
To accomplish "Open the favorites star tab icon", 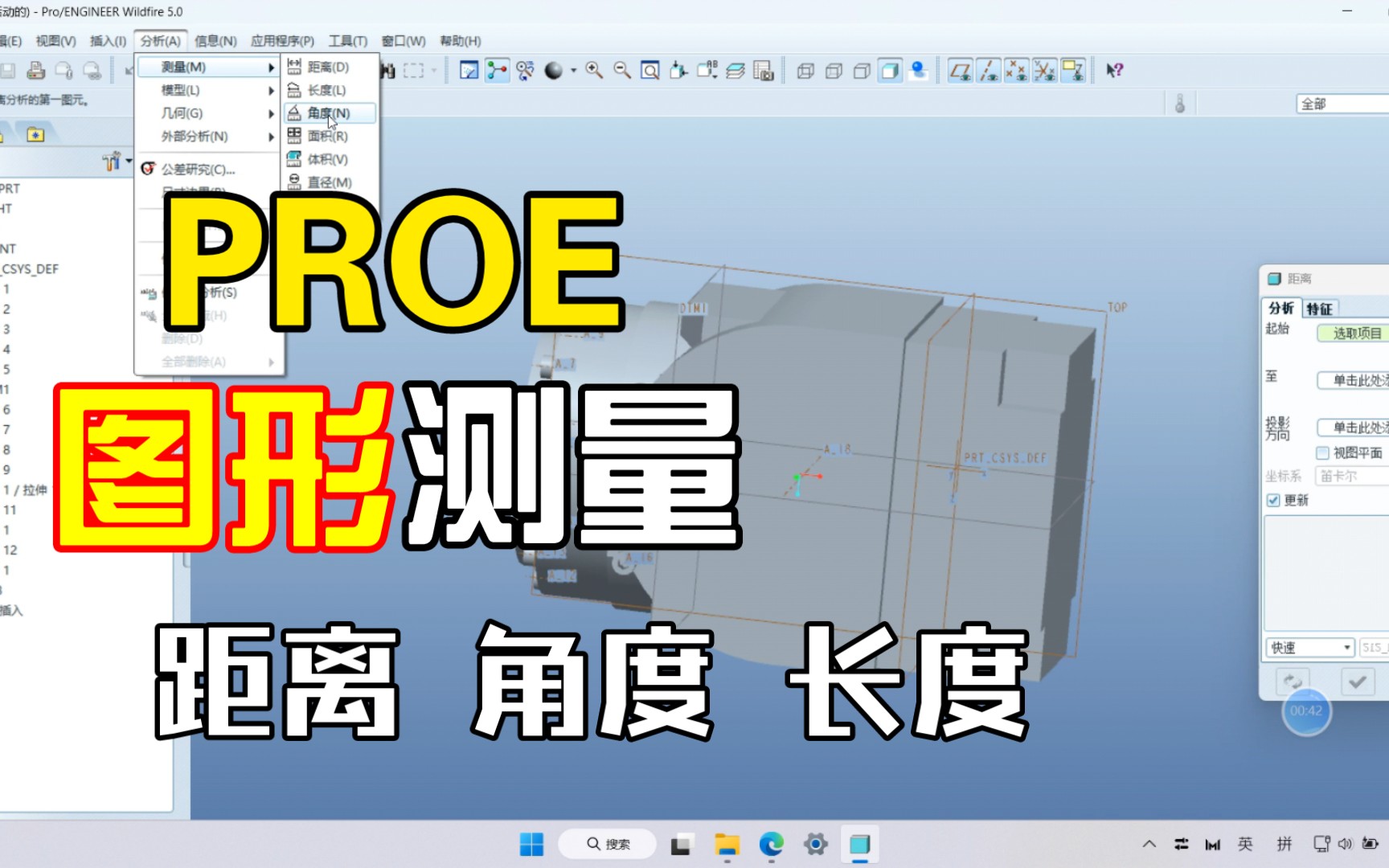I will click(35, 135).
